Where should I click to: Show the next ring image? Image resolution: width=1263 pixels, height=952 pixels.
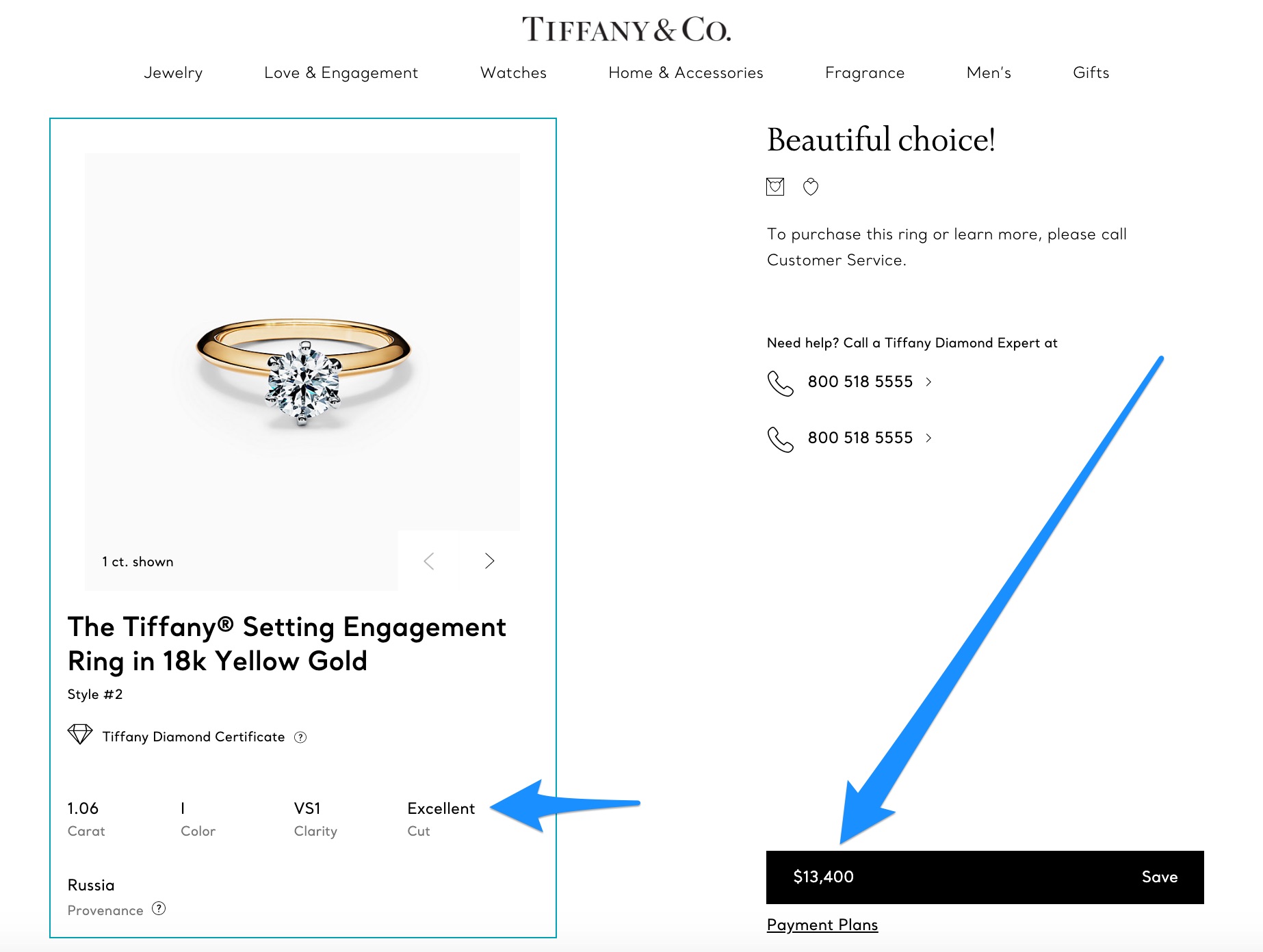[489, 561]
